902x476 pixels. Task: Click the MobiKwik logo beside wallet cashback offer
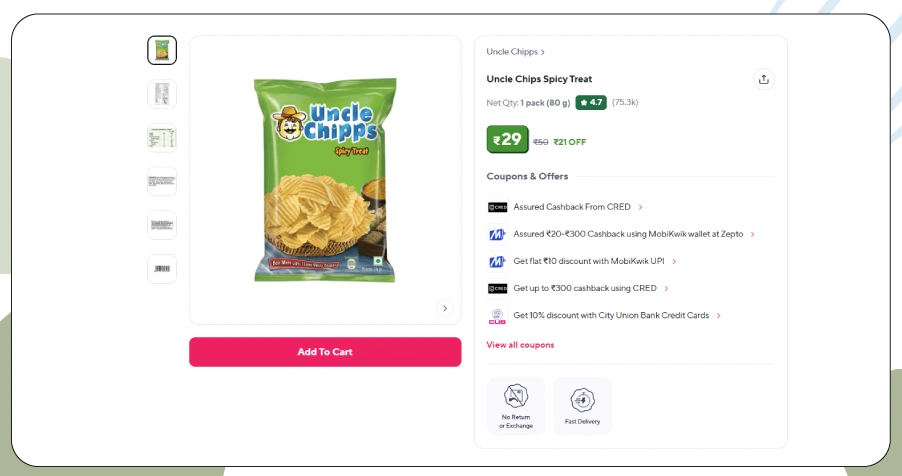pos(498,234)
